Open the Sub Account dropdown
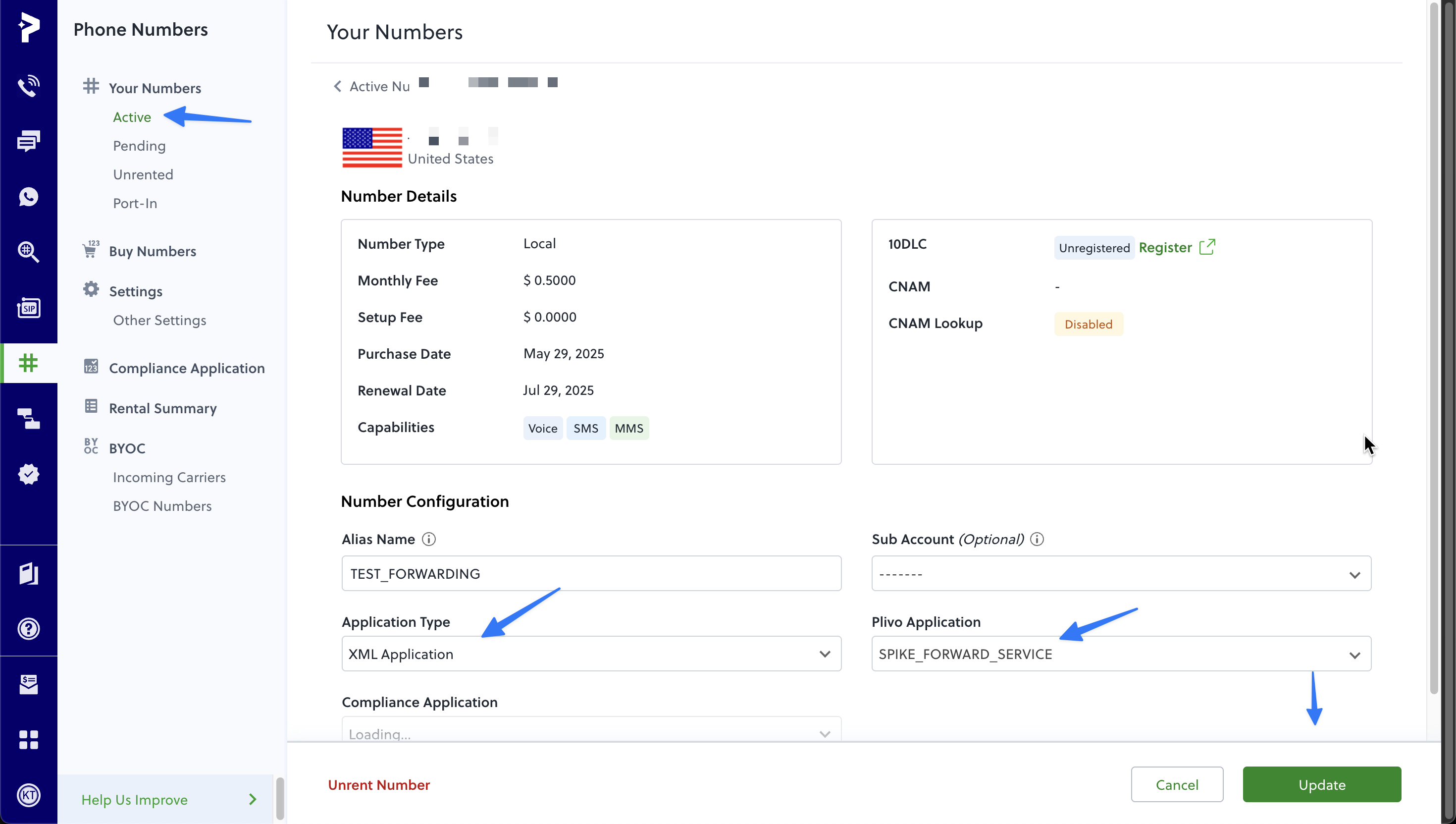Screen dimensions: 1456x824 [1121, 574]
